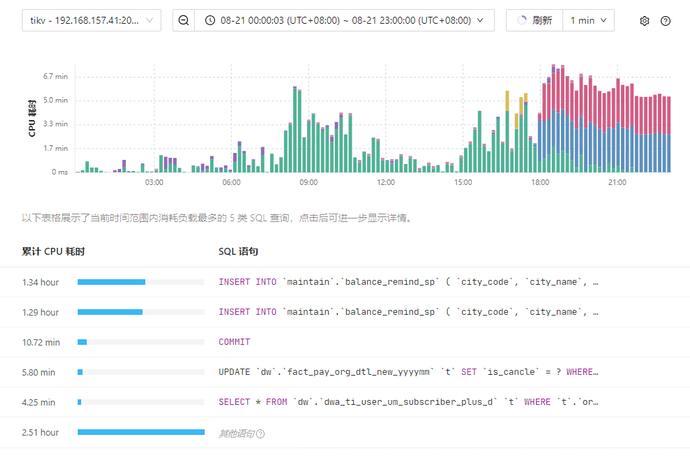Click the tall green bar near 09:00
This screenshot has width=690, height=456.
coord(295,130)
